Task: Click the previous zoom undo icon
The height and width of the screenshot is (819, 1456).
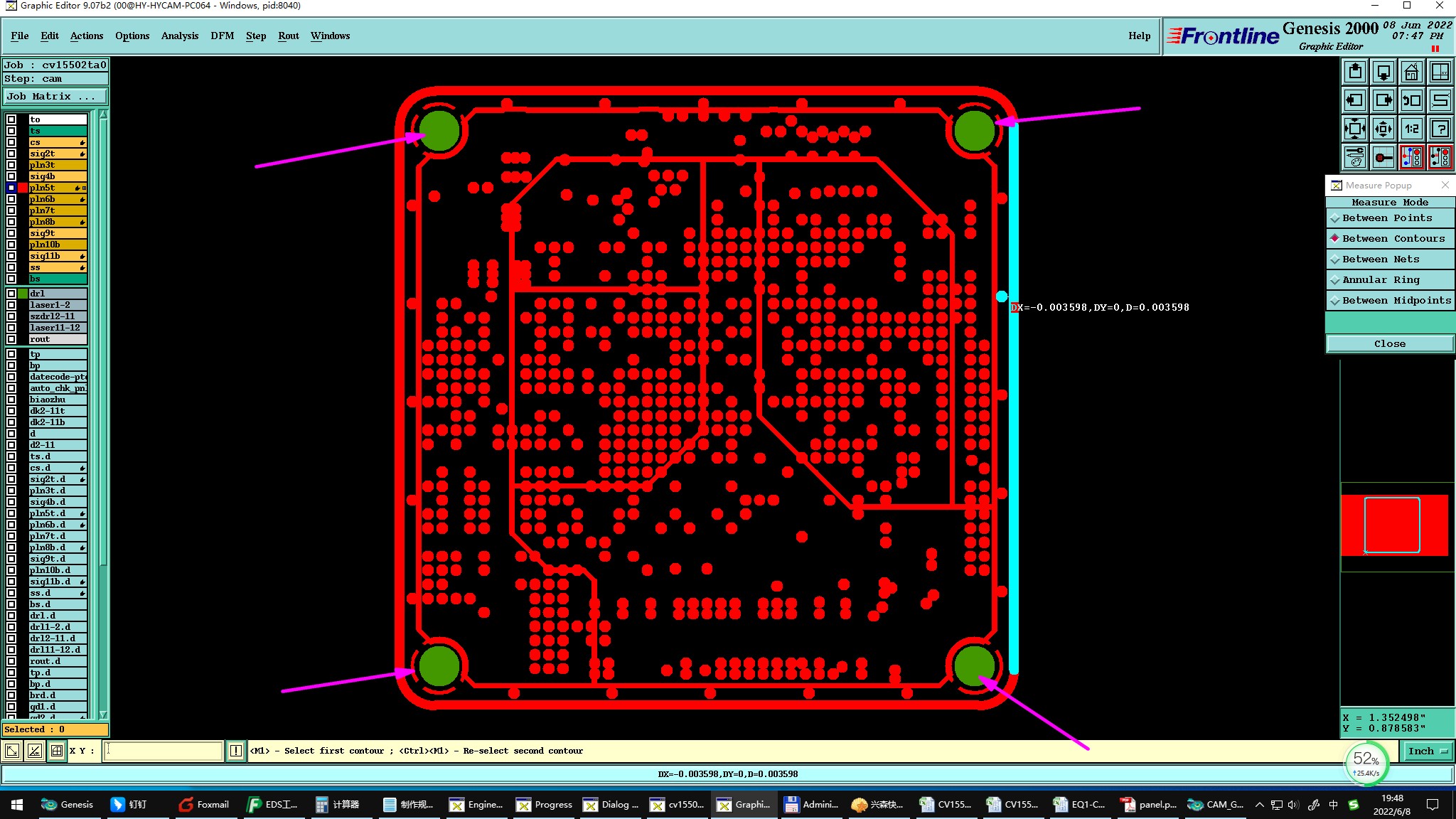Action: pyautogui.click(x=1411, y=100)
